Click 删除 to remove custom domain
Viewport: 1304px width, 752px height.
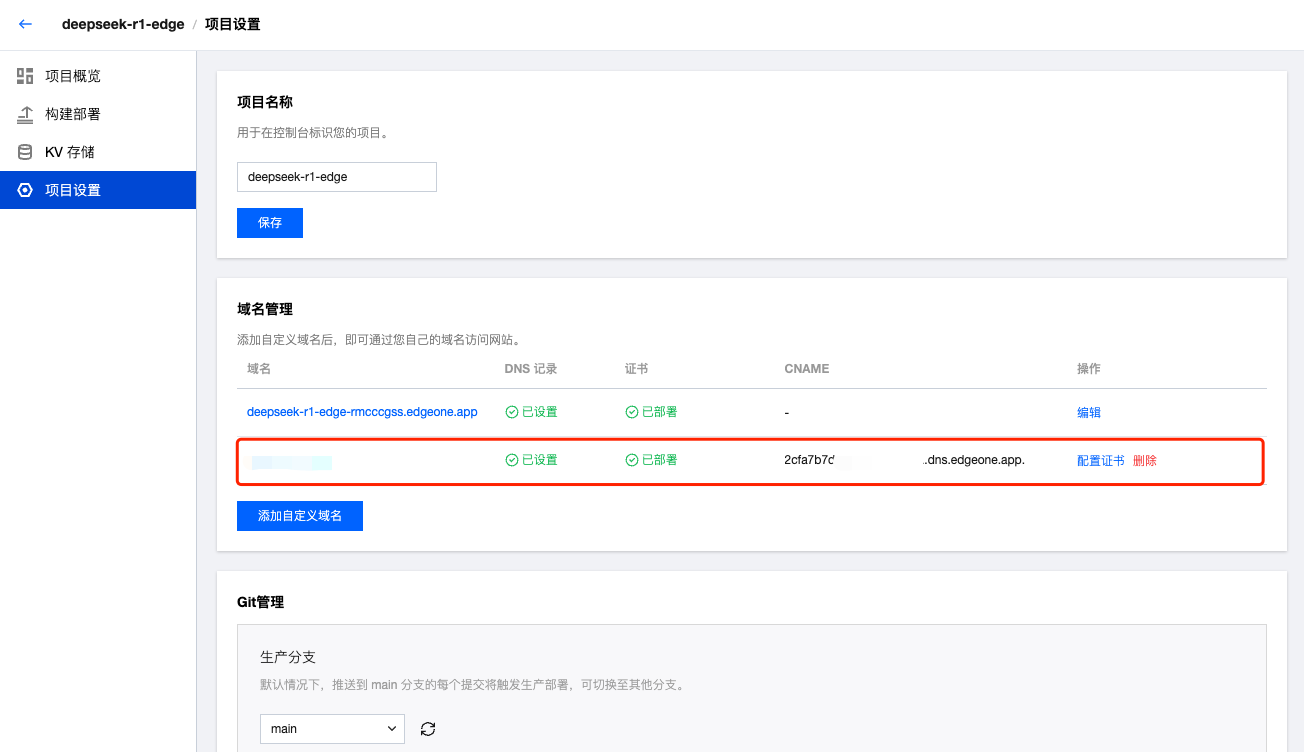click(x=1145, y=461)
